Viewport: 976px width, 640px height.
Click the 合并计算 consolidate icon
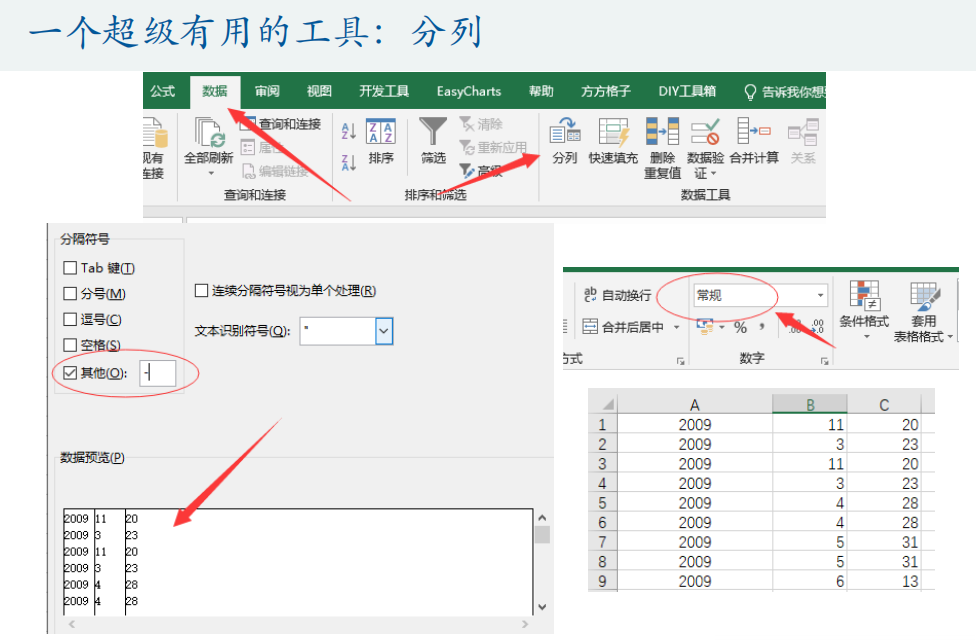[x=753, y=133]
